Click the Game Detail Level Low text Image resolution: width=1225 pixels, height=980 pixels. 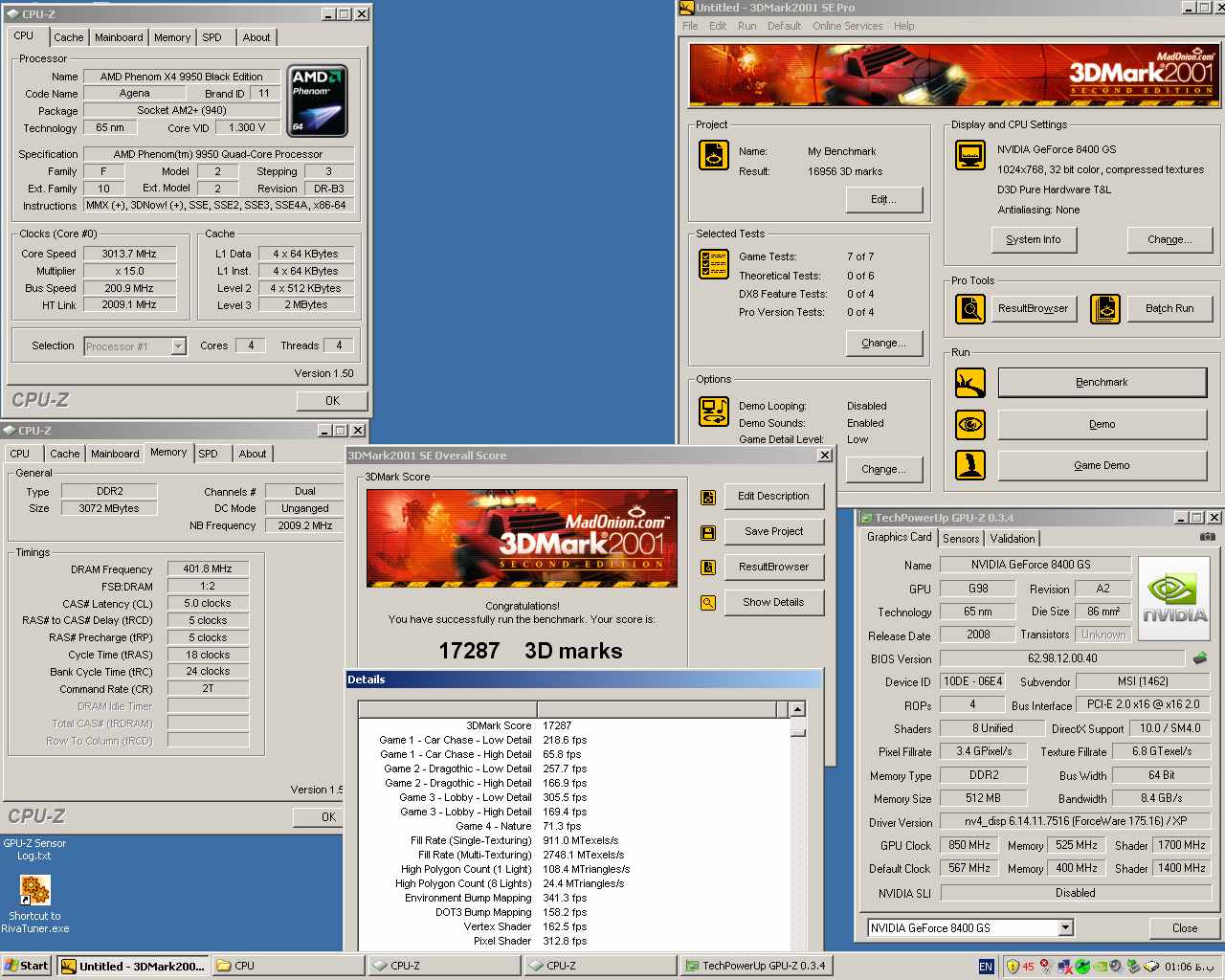[857, 439]
